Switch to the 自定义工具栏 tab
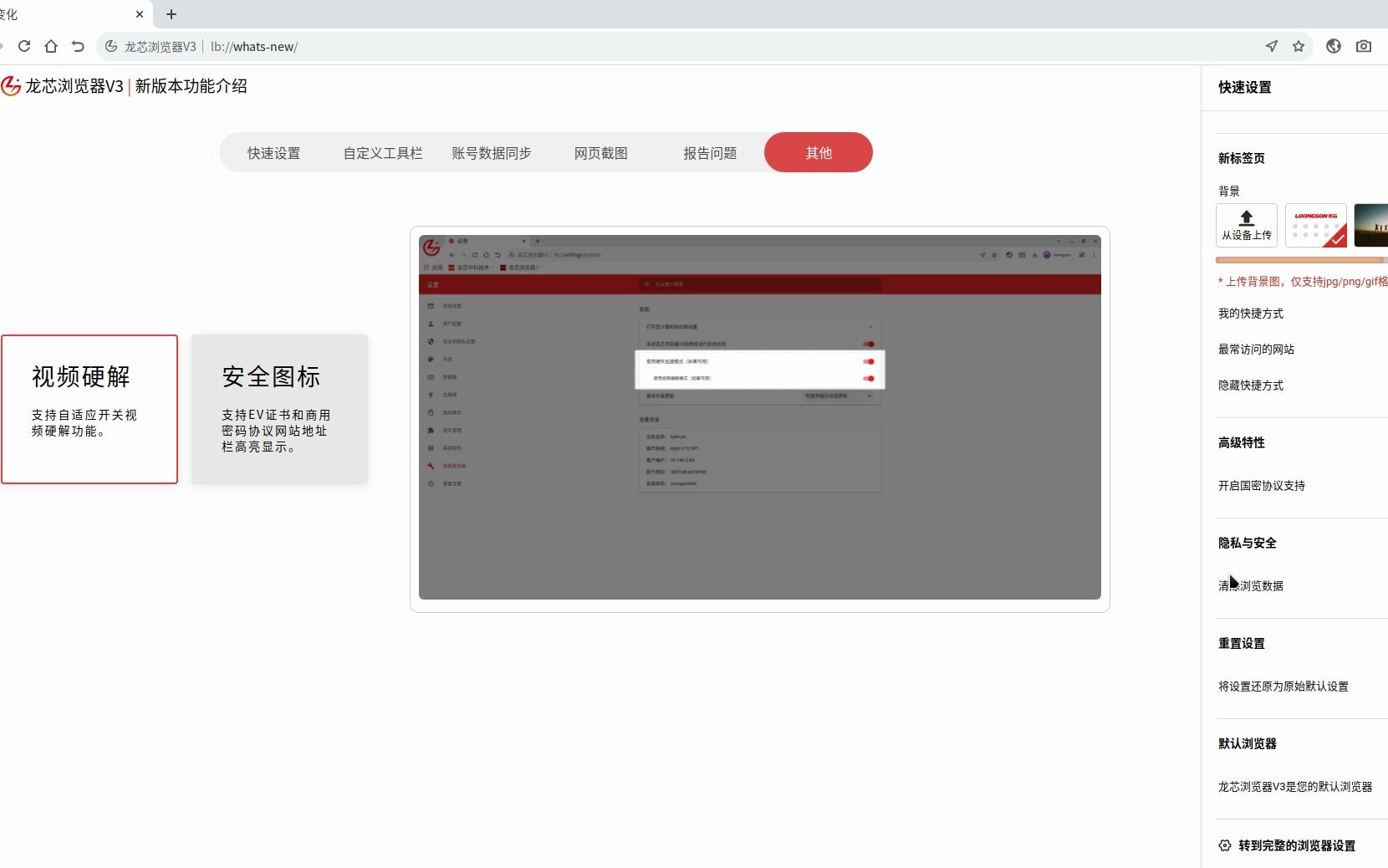1388x868 pixels. (383, 153)
